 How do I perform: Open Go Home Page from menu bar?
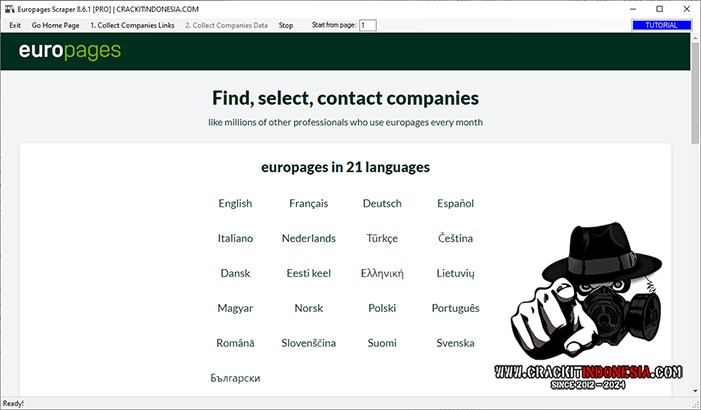[55, 25]
